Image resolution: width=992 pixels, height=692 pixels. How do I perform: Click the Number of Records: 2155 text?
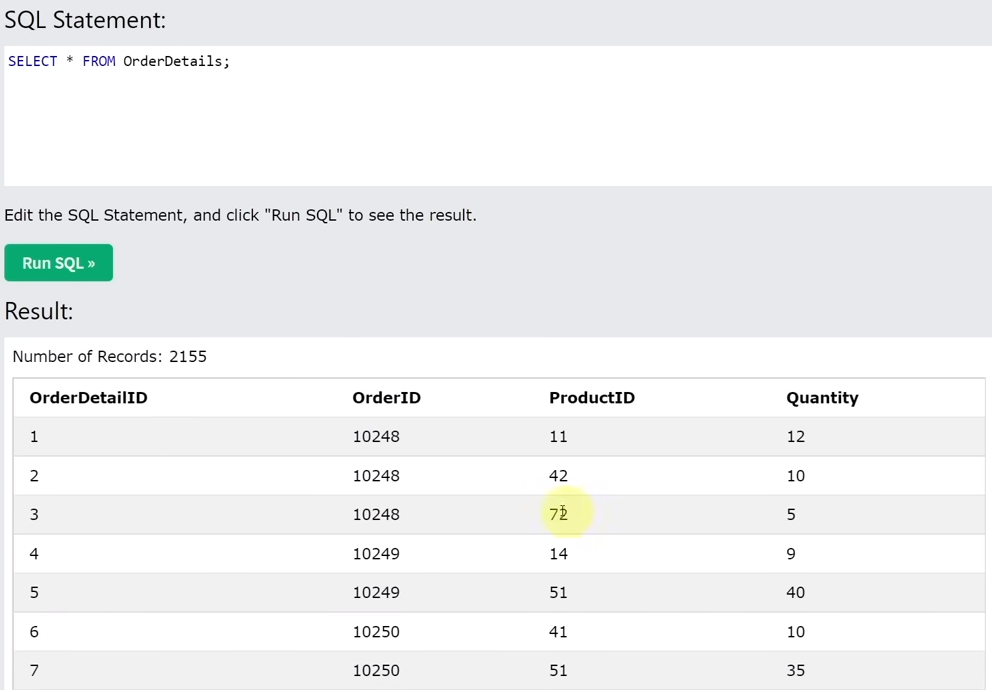tap(109, 357)
